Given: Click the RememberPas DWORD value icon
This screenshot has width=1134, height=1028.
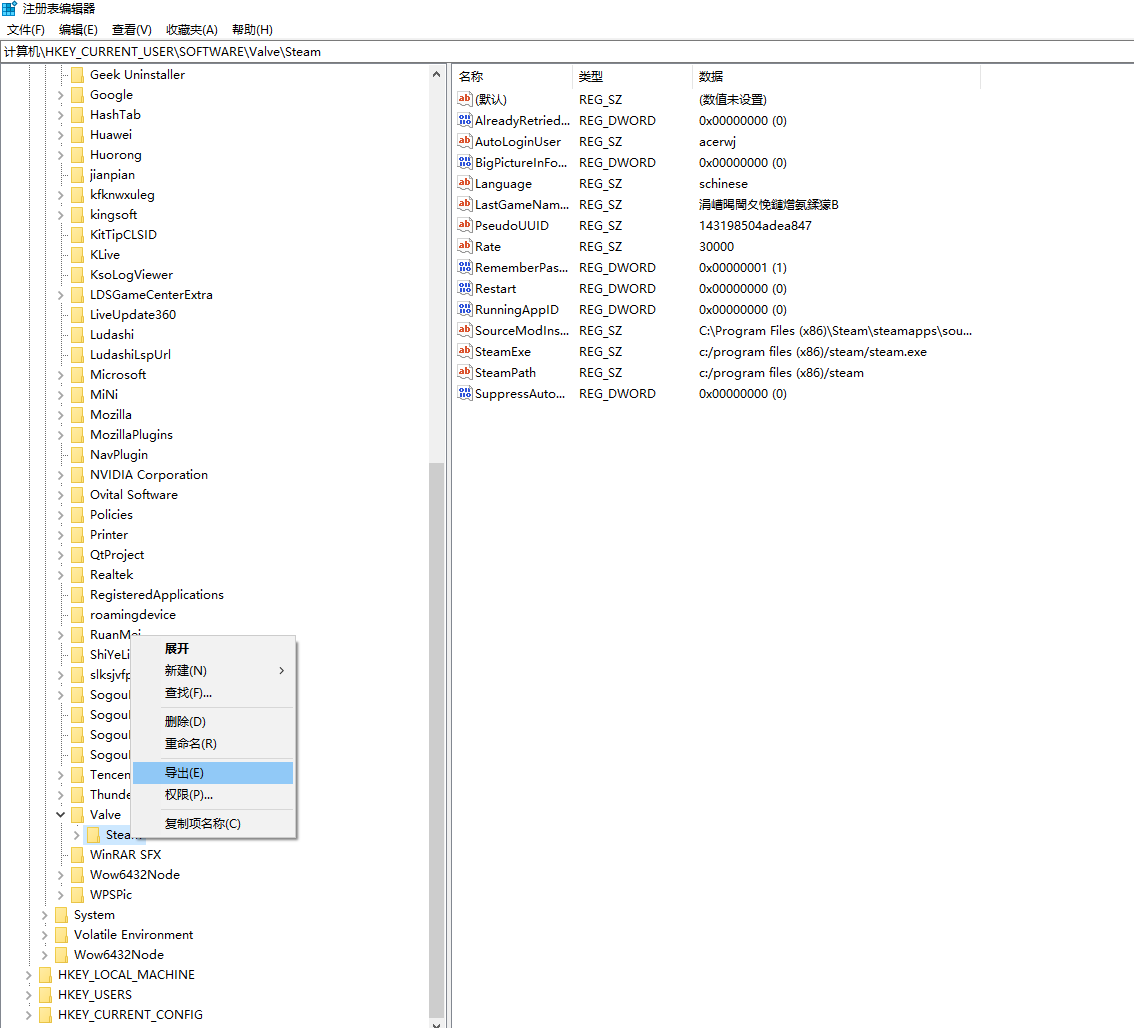Looking at the screenshot, I should (x=464, y=267).
